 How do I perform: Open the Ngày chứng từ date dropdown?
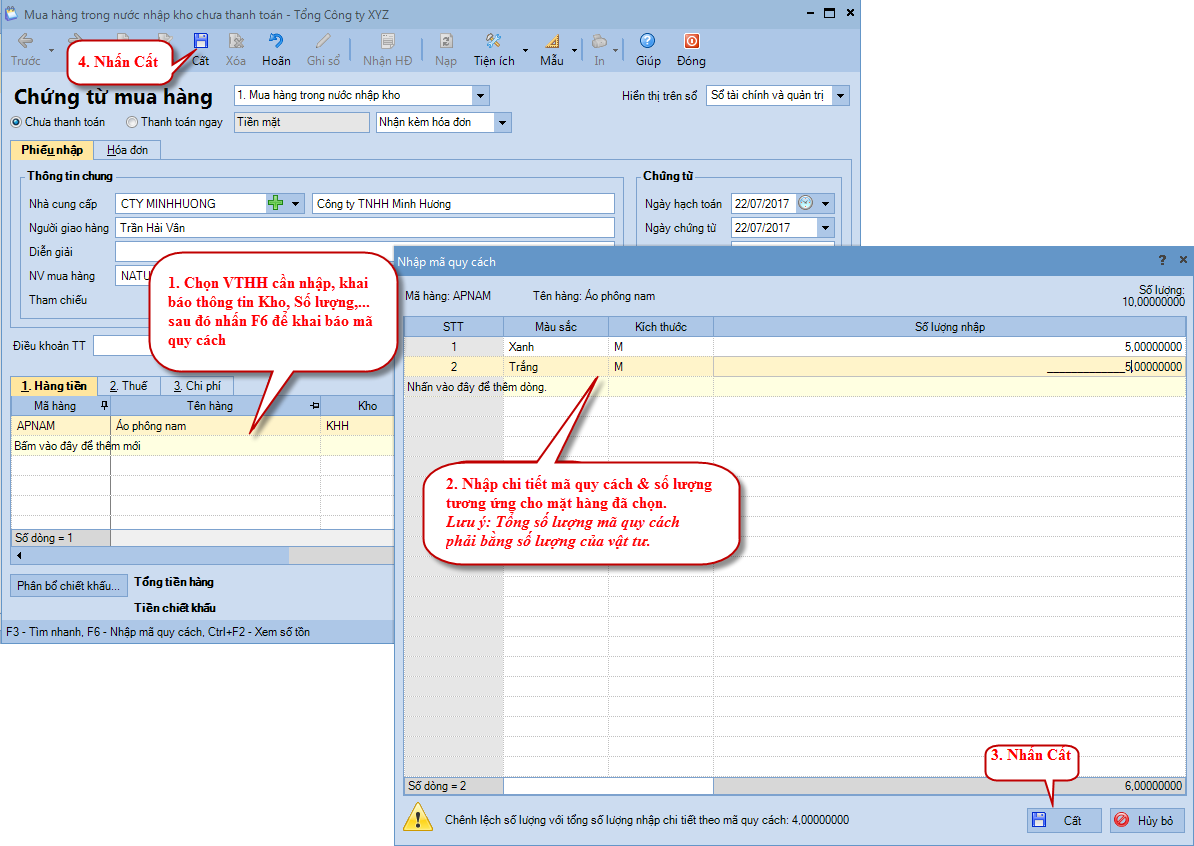[825, 227]
